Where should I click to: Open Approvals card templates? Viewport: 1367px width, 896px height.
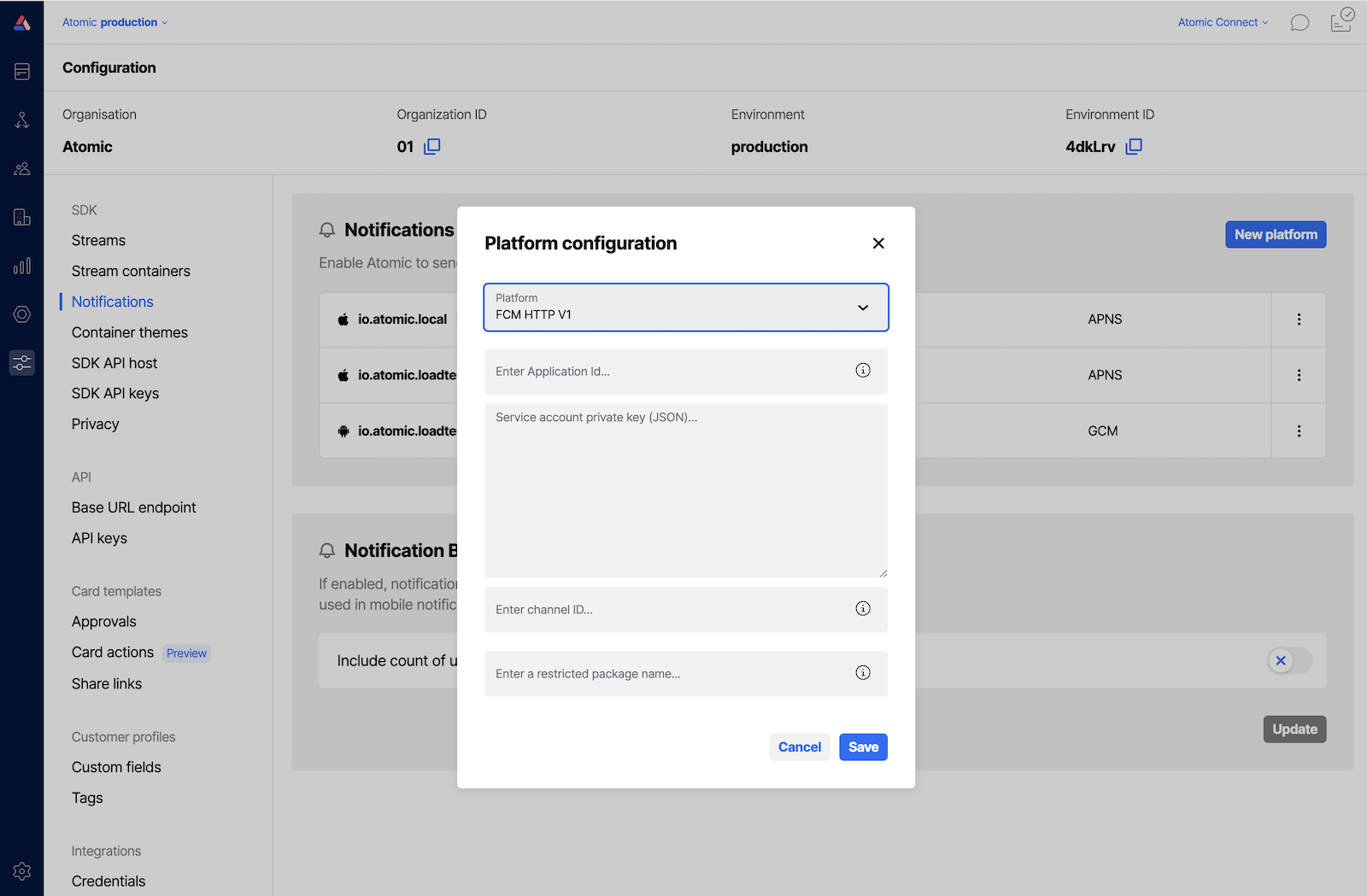[x=104, y=622]
